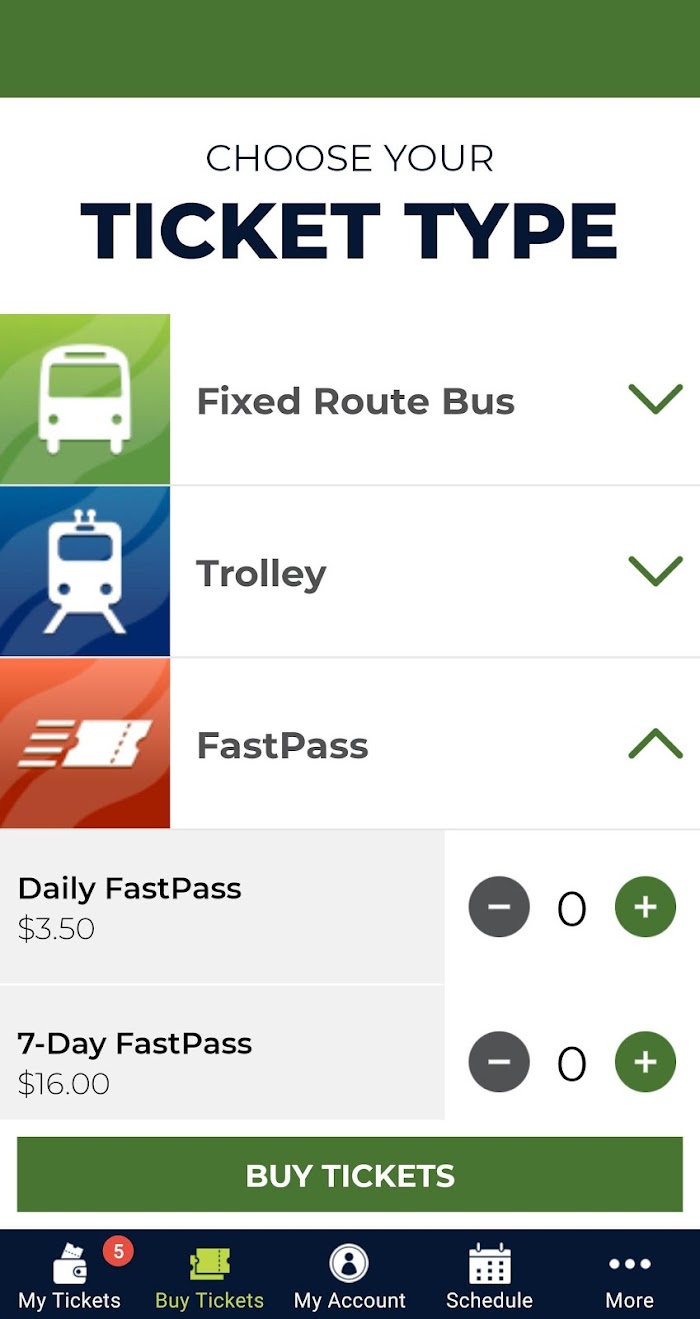
Task: Open the Schedule calendar icon
Action: [x=490, y=1264]
